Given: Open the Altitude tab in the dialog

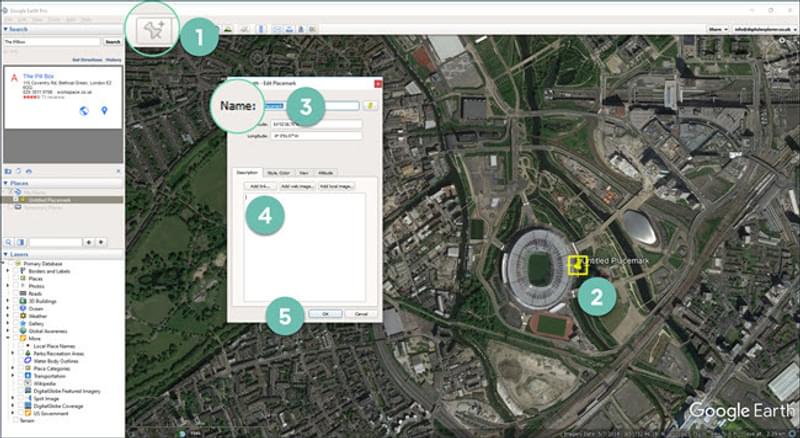Looking at the screenshot, I should pos(326,173).
